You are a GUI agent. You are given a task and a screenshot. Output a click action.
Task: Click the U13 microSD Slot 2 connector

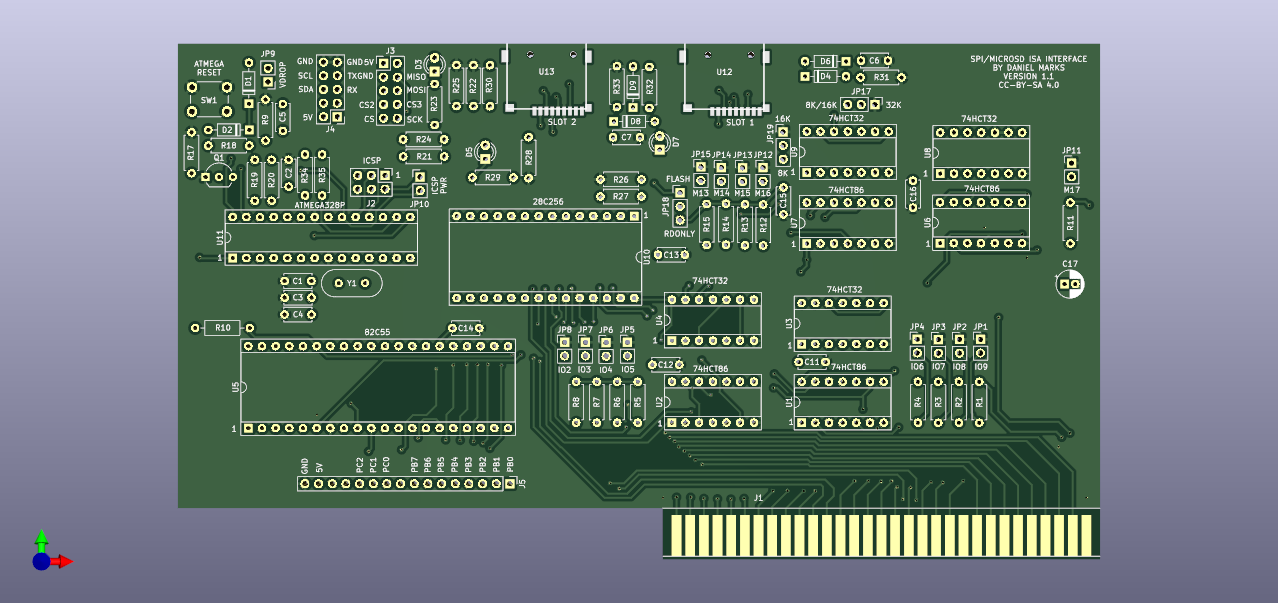coord(546,80)
